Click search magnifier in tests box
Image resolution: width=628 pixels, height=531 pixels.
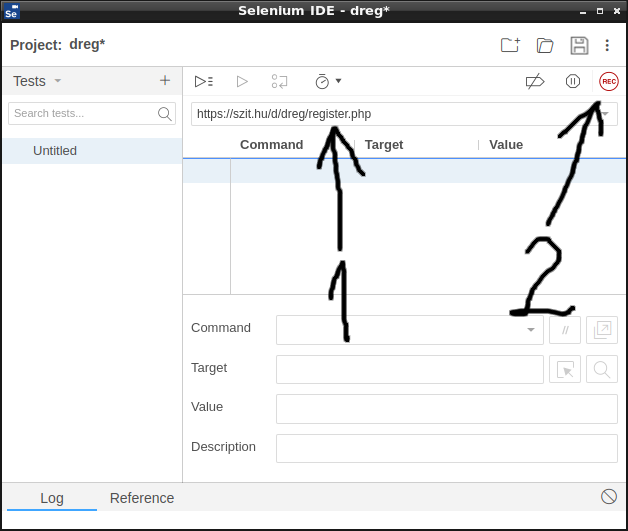[x=164, y=114]
